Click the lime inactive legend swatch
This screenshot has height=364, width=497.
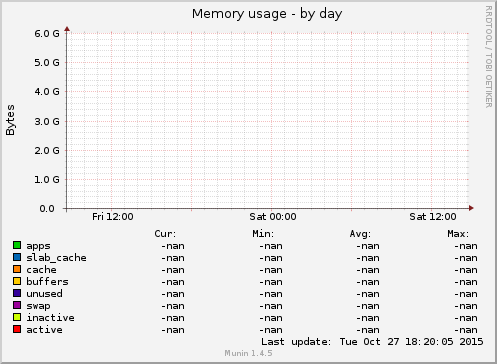click(17, 317)
